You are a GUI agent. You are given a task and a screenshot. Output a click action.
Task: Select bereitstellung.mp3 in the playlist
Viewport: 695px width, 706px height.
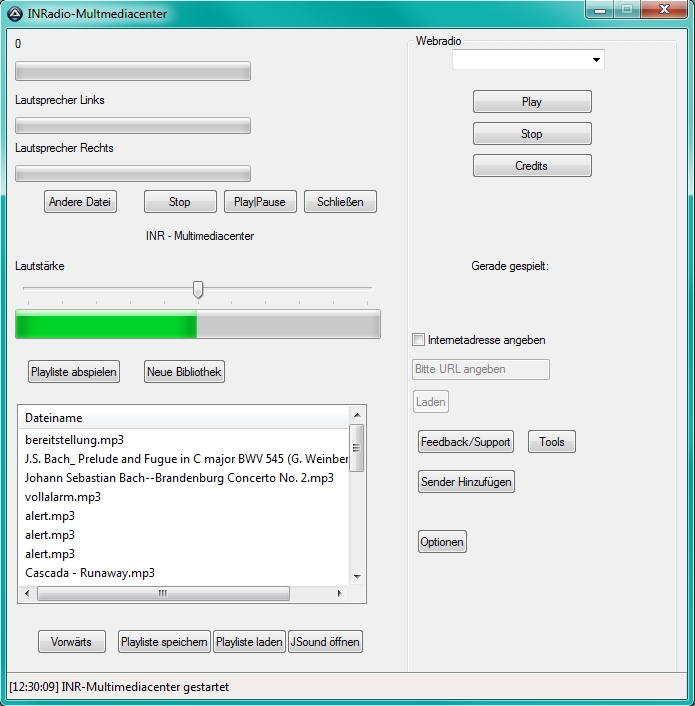tap(74, 440)
